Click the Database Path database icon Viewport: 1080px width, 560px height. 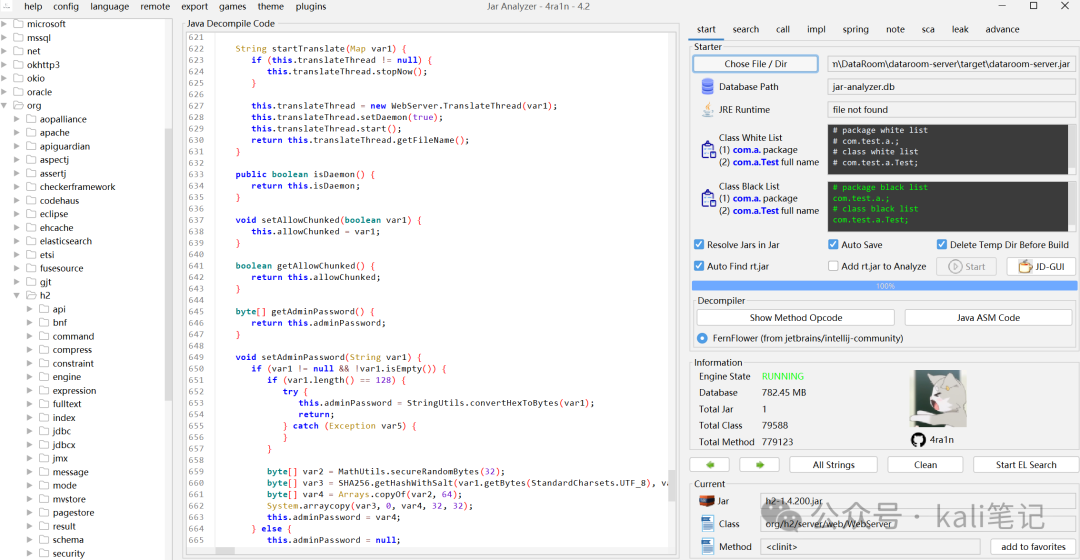tap(707, 87)
